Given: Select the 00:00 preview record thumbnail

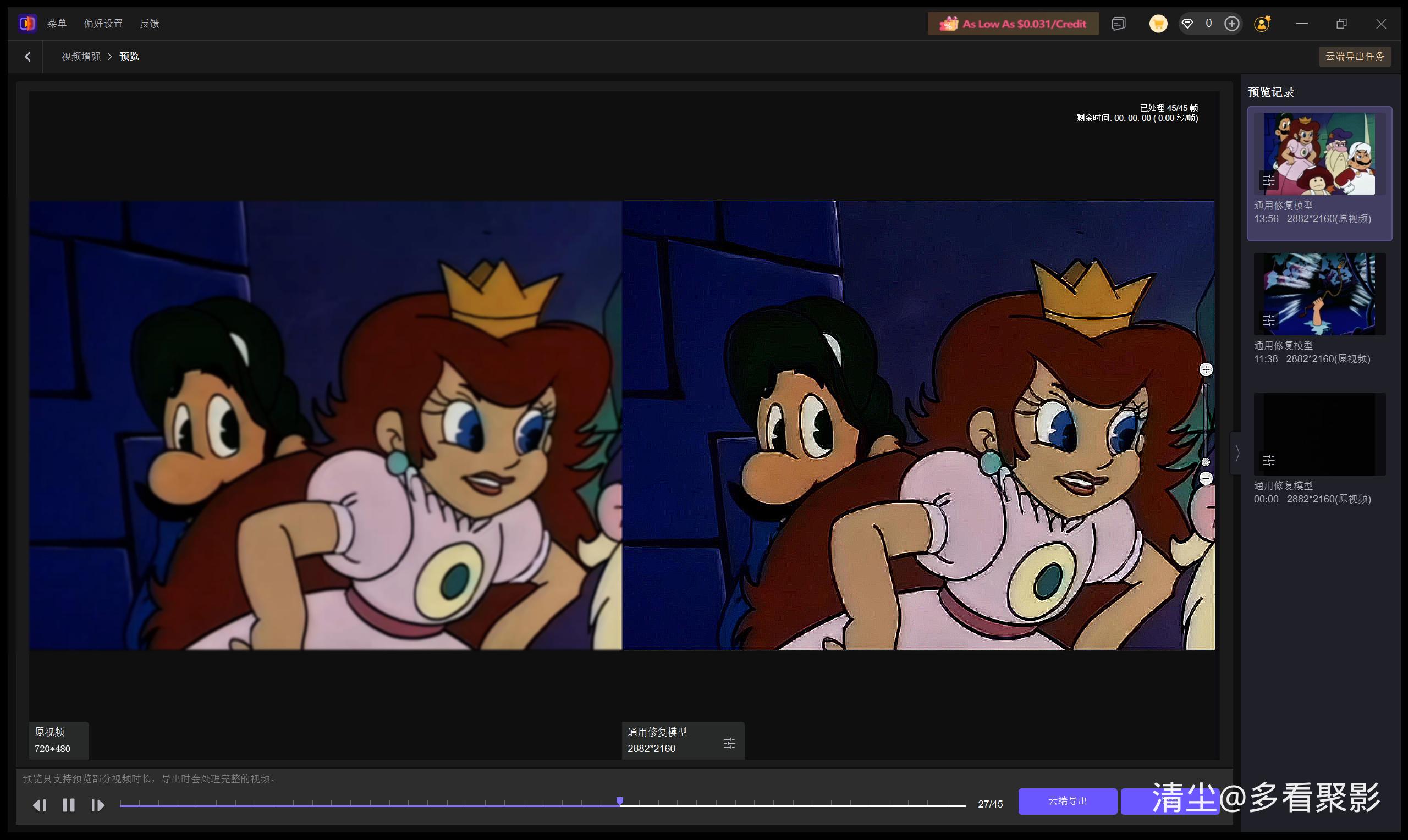Looking at the screenshot, I should [x=1319, y=434].
